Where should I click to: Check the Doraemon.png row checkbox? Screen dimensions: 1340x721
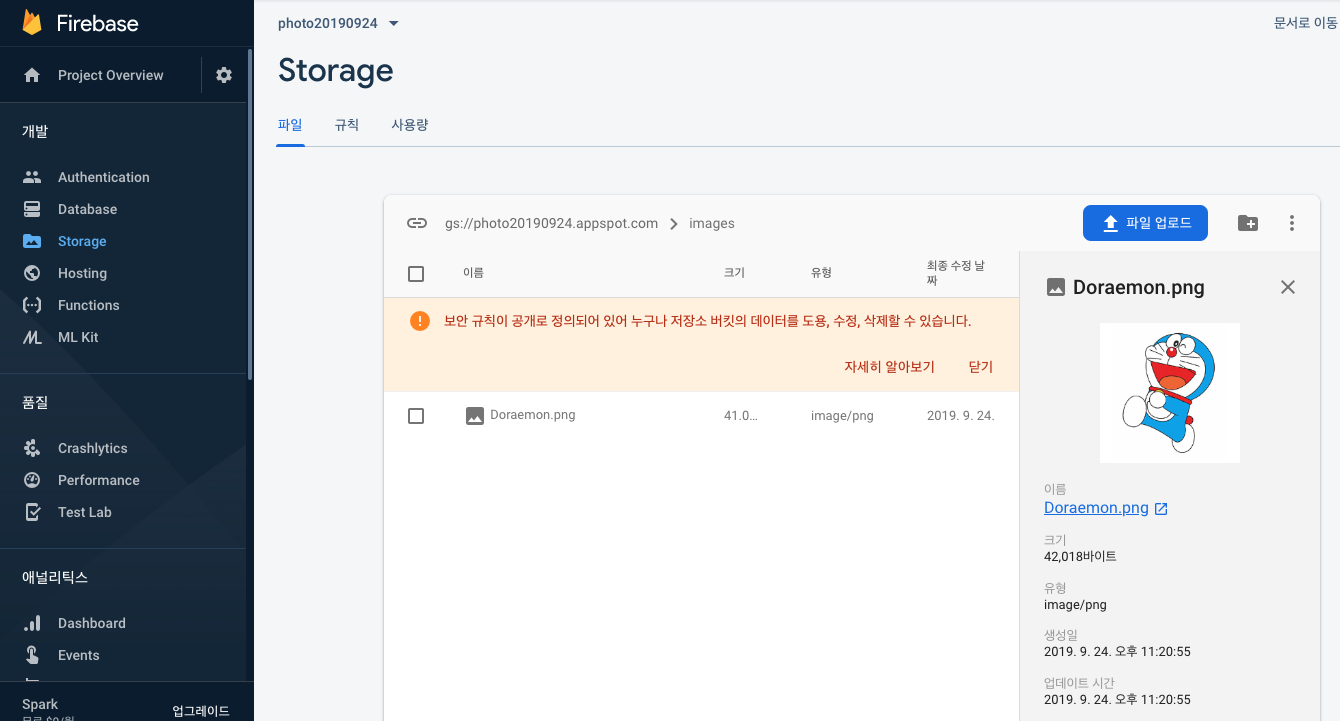[416, 416]
